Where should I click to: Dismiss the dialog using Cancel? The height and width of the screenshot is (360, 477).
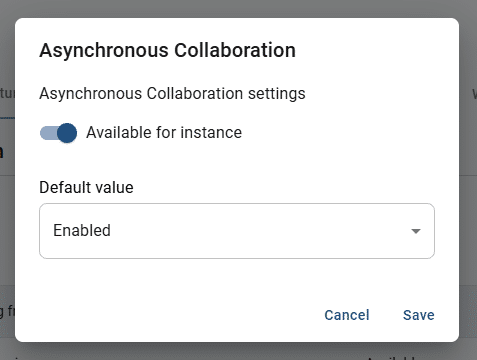coord(347,315)
